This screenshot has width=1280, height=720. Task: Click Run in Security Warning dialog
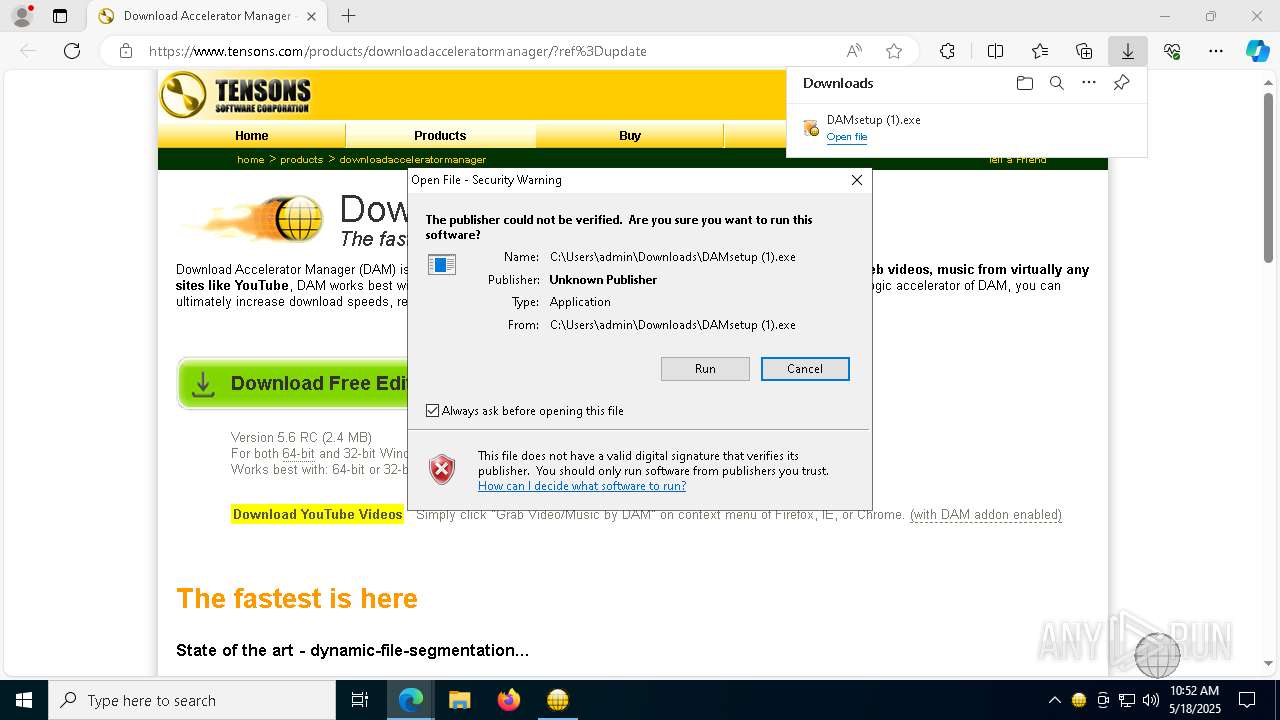(705, 369)
